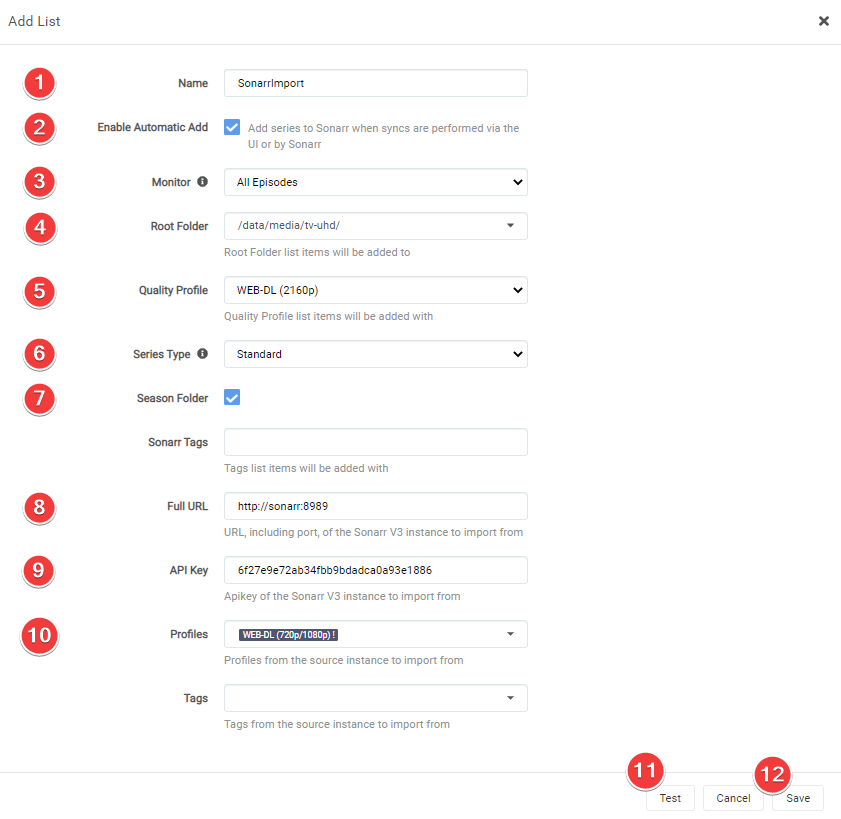Click 'Apikey of the Sonarr V3 instance' text

click(342, 596)
